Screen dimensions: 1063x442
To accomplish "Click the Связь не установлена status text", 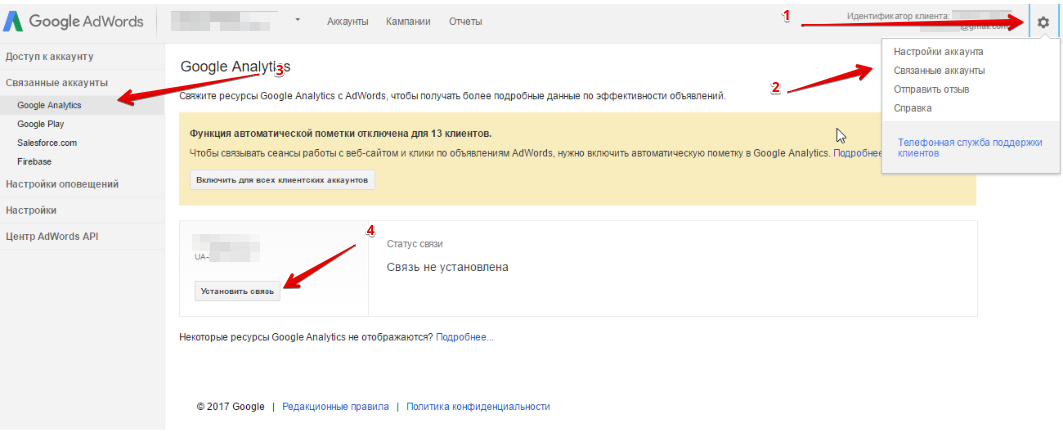I will coord(447,267).
